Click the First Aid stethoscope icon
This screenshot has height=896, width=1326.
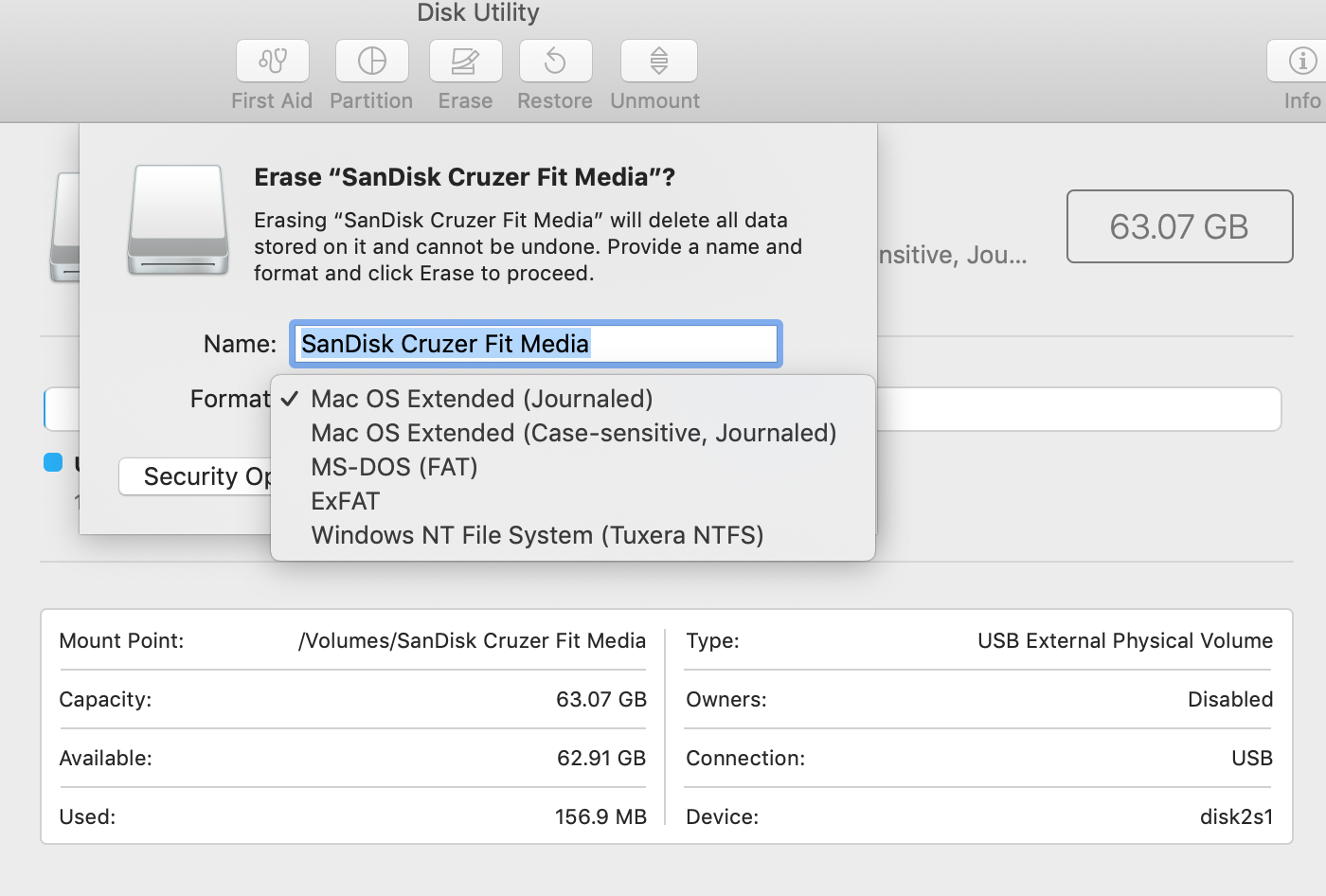[273, 62]
